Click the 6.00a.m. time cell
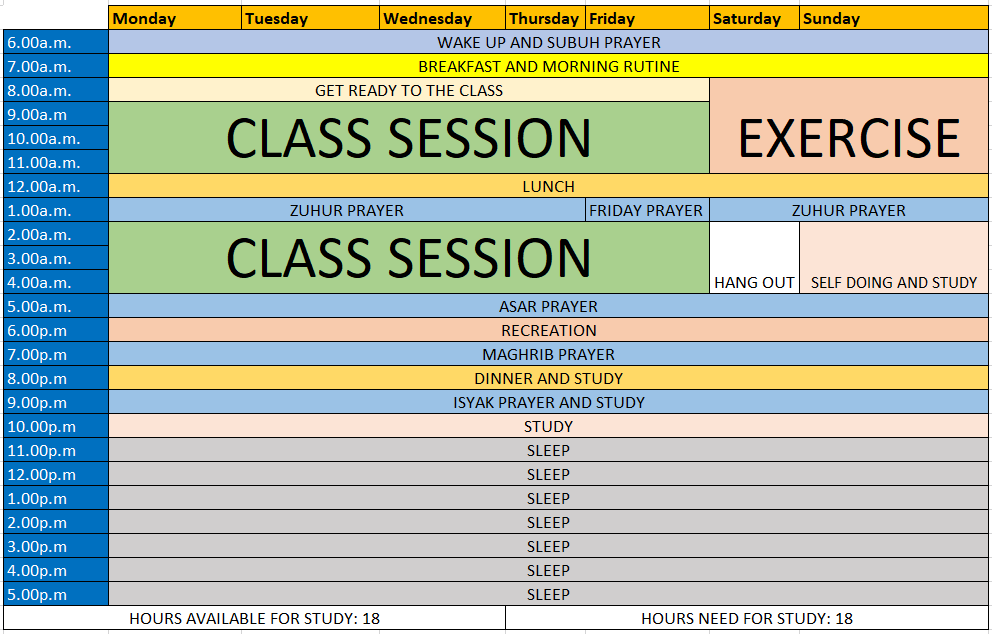 tap(55, 43)
